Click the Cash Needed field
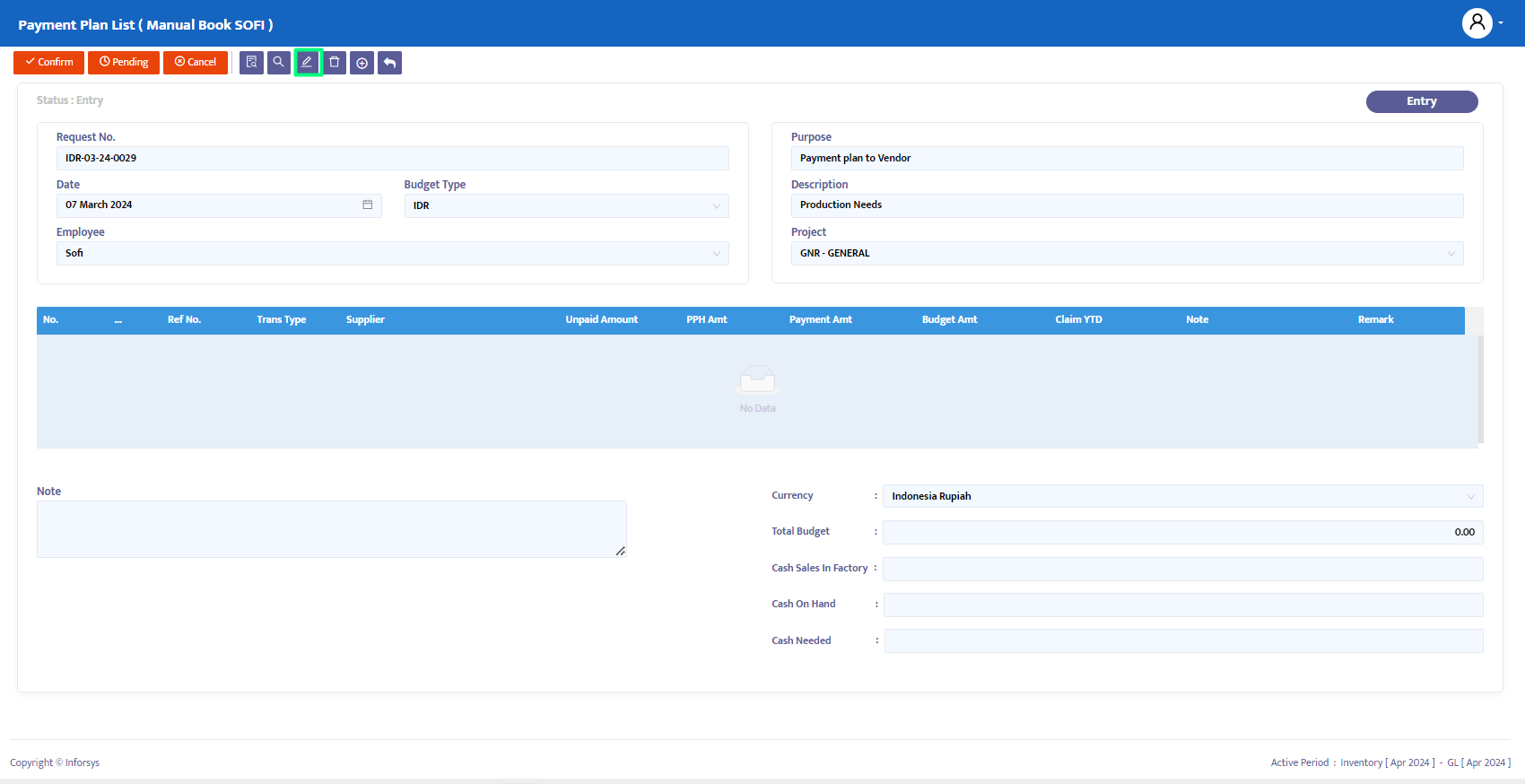This screenshot has height=784, width=1525. [1183, 640]
